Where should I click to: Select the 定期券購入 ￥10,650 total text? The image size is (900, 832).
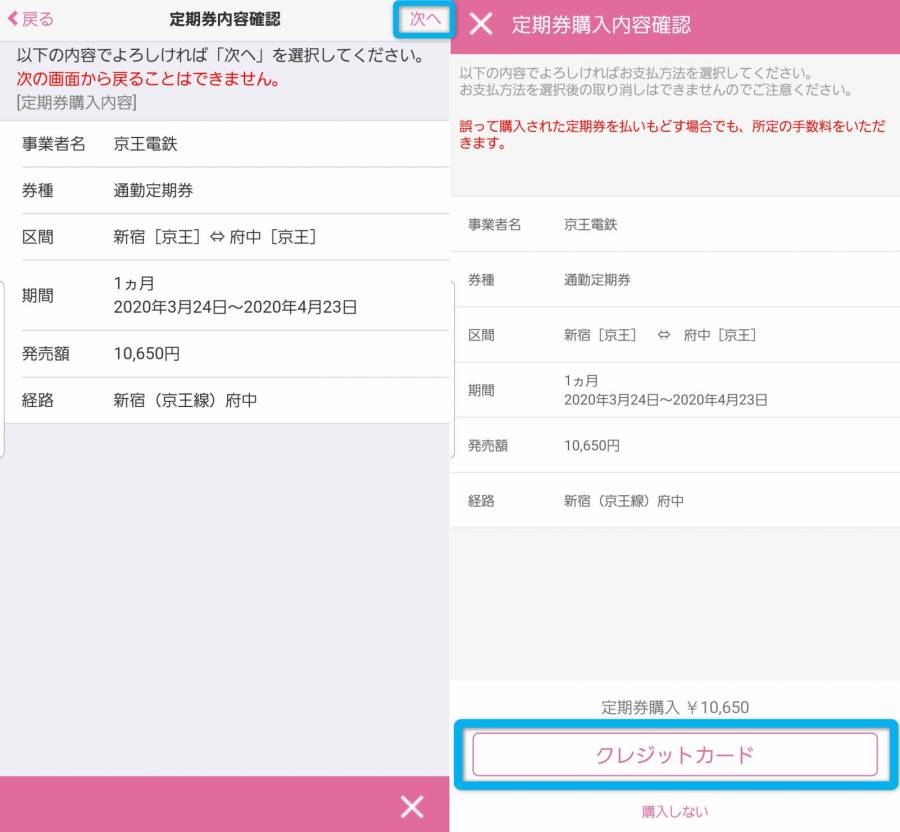click(675, 707)
